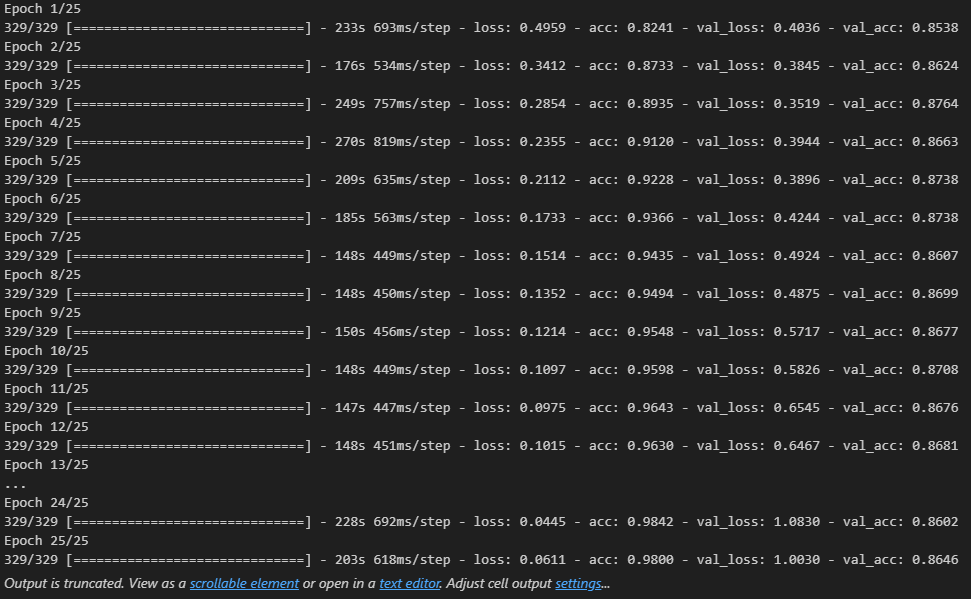Select the 'Epoch 13/25' line
This screenshot has width=971, height=599.
46,465
